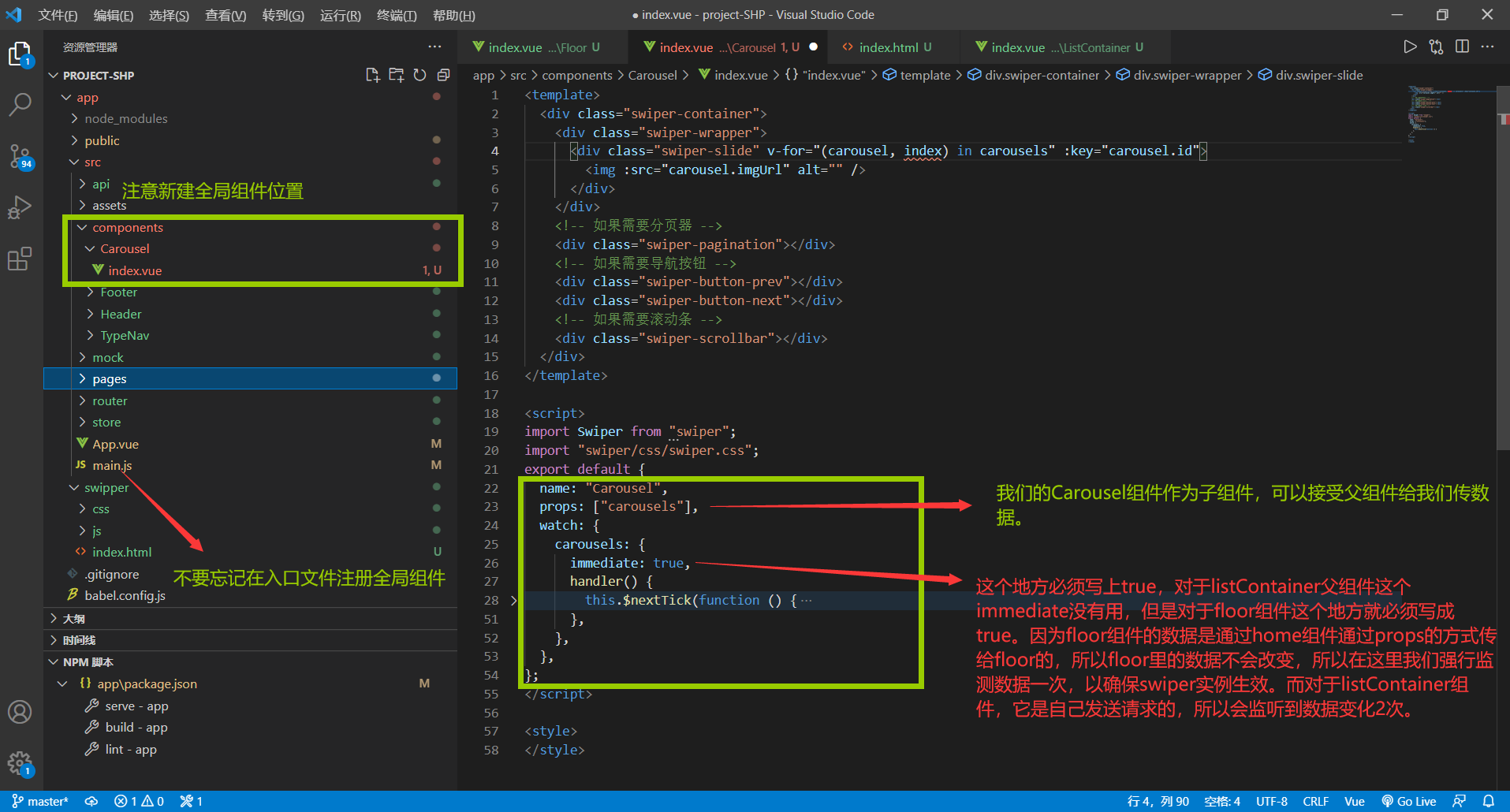Screen dimensions: 1510x812
Task: Collapse the PROJECT-SHP root section
Action: coord(99,76)
